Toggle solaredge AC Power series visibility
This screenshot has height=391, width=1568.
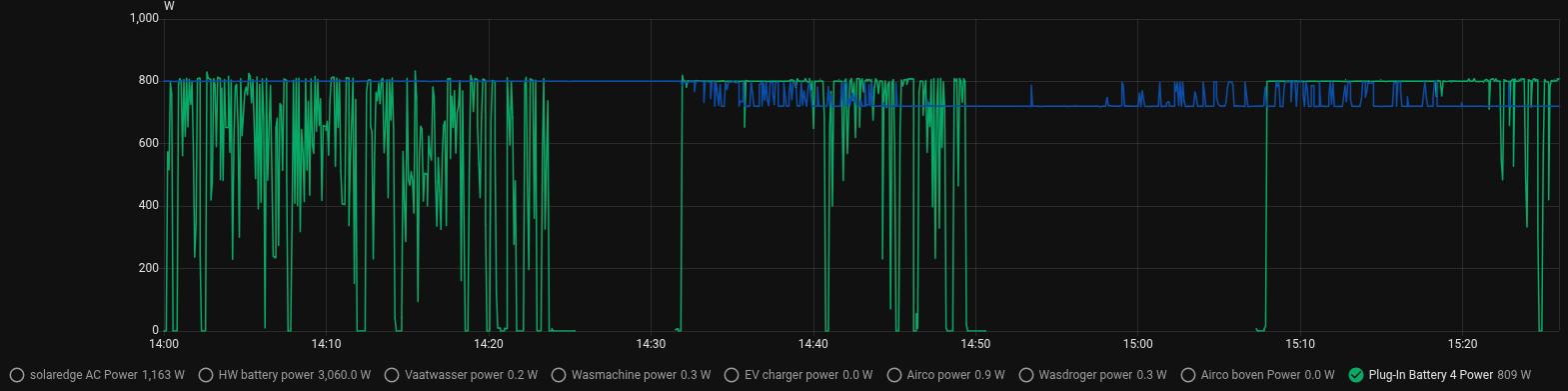[97, 375]
